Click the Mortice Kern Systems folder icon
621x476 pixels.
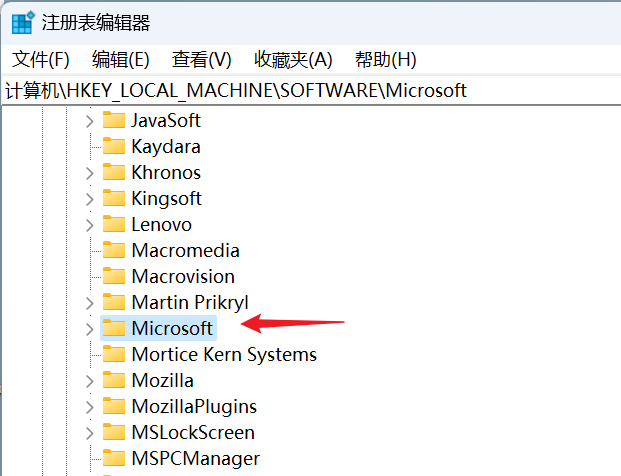[x=114, y=354]
